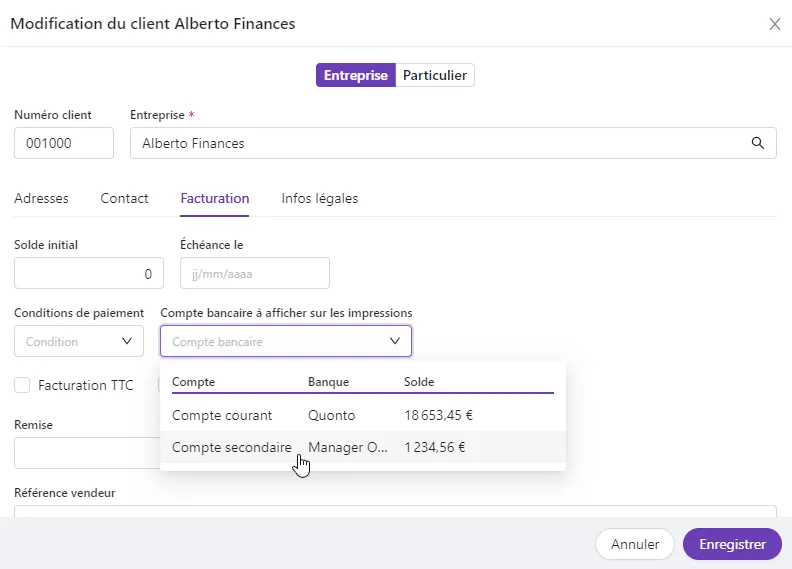Screen dimensions: 792x569
Task: Click Enregistrer to save client
Action: click(x=732, y=544)
